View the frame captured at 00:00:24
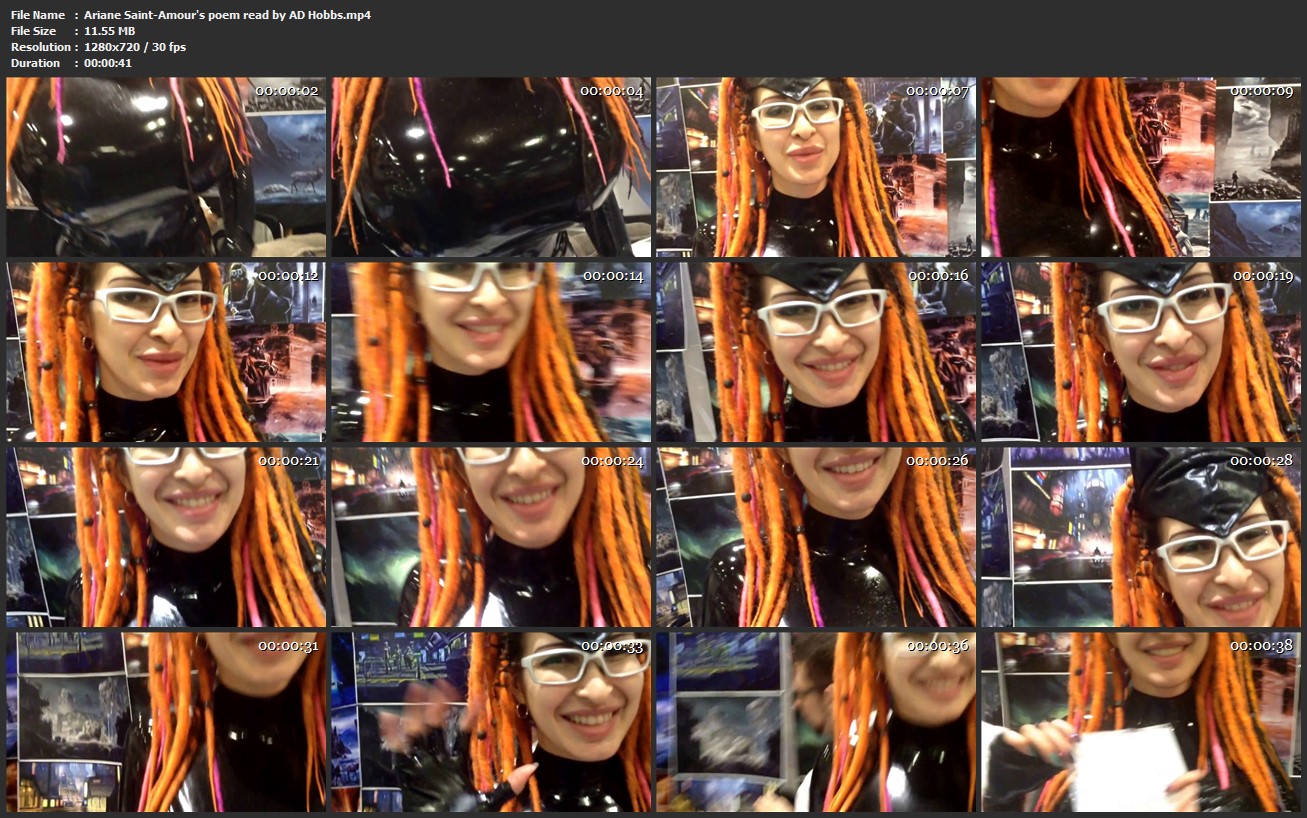Viewport: 1307px width, 818px height. tap(491, 537)
